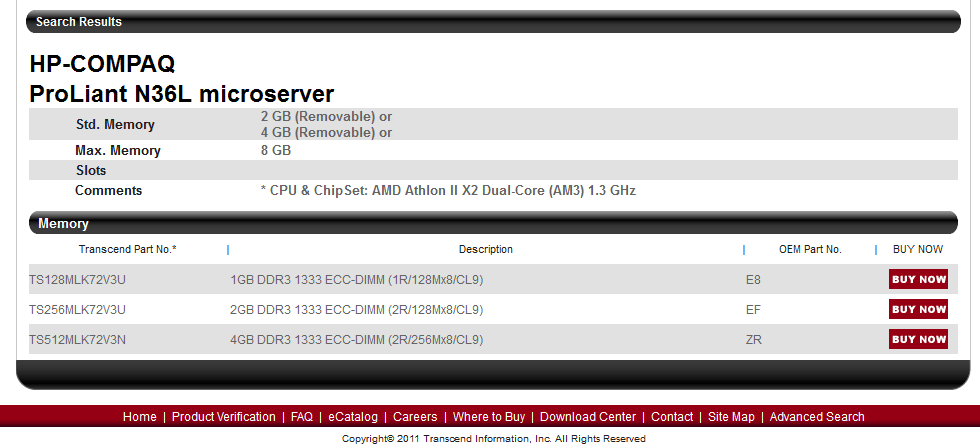The width and height of the screenshot is (980, 445).
Task: Click the AMD Athlon II X2 comment text
Action: pyautogui.click(x=448, y=191)
